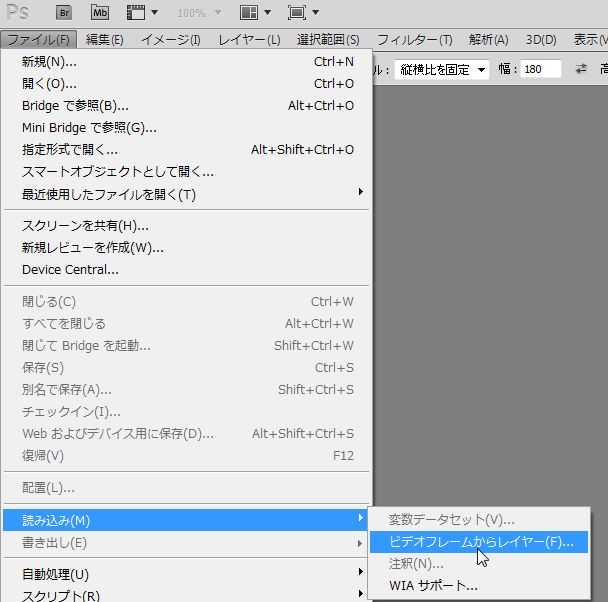
Task: Open the 表示 menu
Action: (x=590, y=40)
